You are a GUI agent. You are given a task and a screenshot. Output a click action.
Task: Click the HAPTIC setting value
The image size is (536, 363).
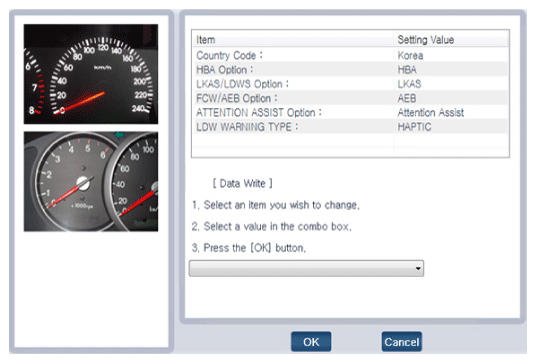[x=414, y=127]
